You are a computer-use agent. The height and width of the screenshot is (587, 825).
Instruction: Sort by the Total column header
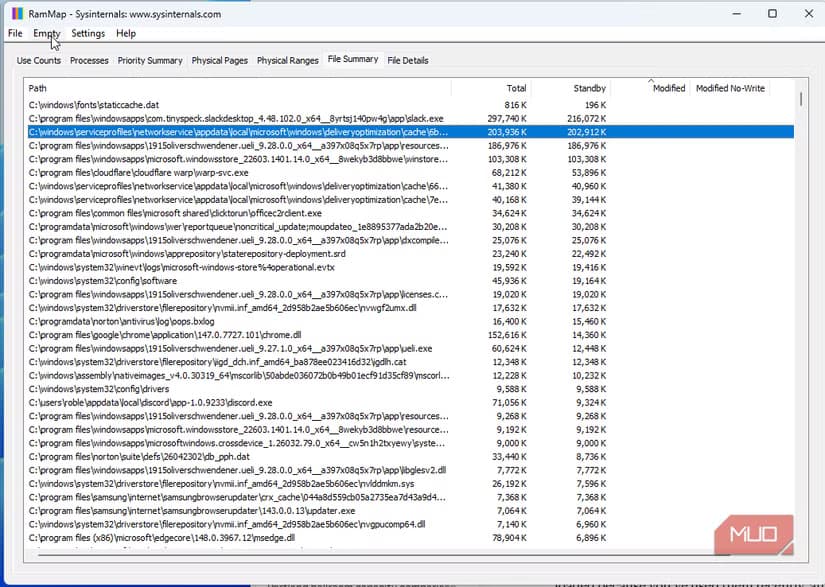pyautogui.click(x=491, y=88)
